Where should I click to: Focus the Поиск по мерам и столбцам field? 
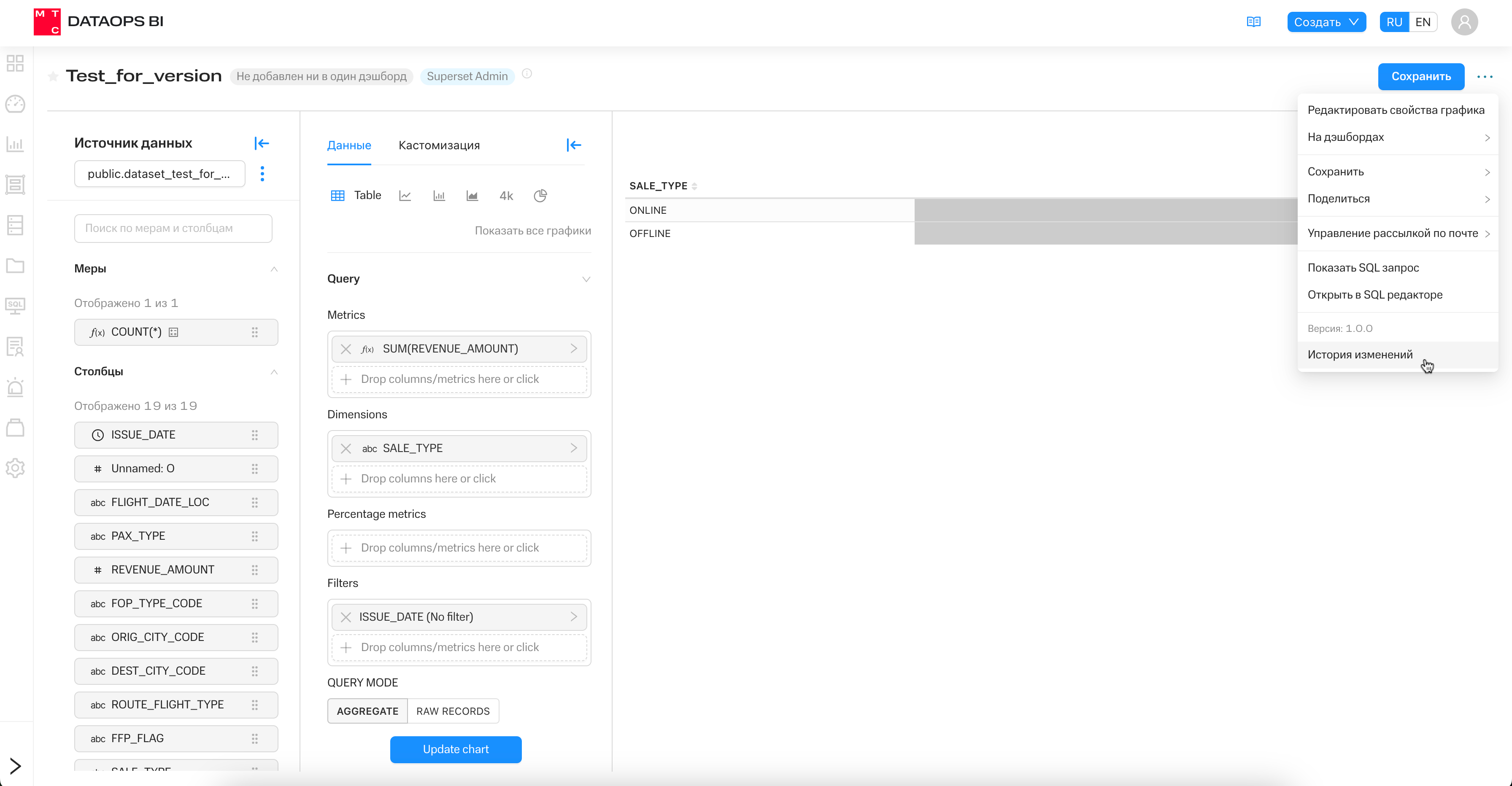[173, 228]
